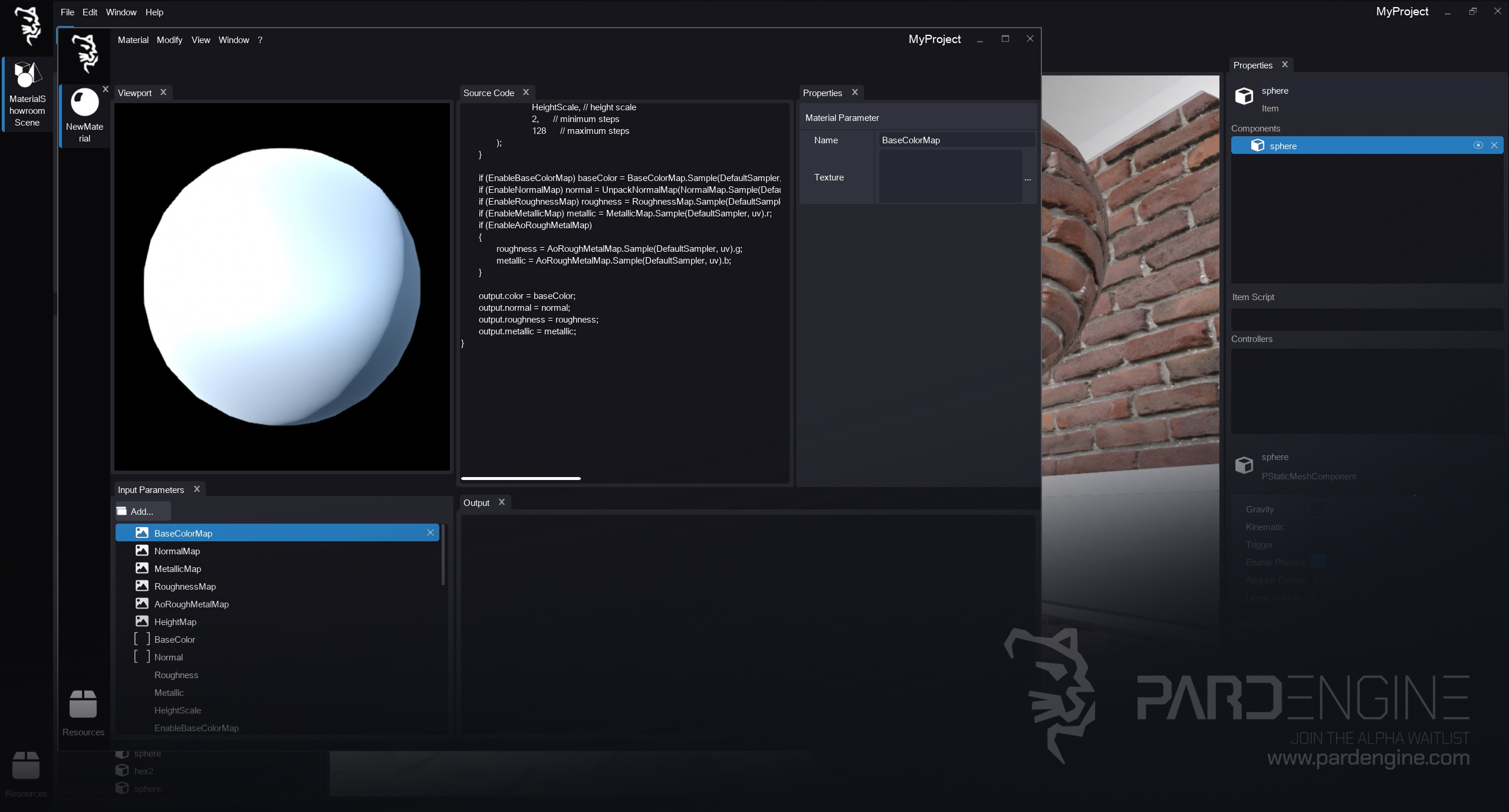Select the AoRoughMetalMap parameter row
The height and width of the screenshot is (812, 1509).
[277, 604]
